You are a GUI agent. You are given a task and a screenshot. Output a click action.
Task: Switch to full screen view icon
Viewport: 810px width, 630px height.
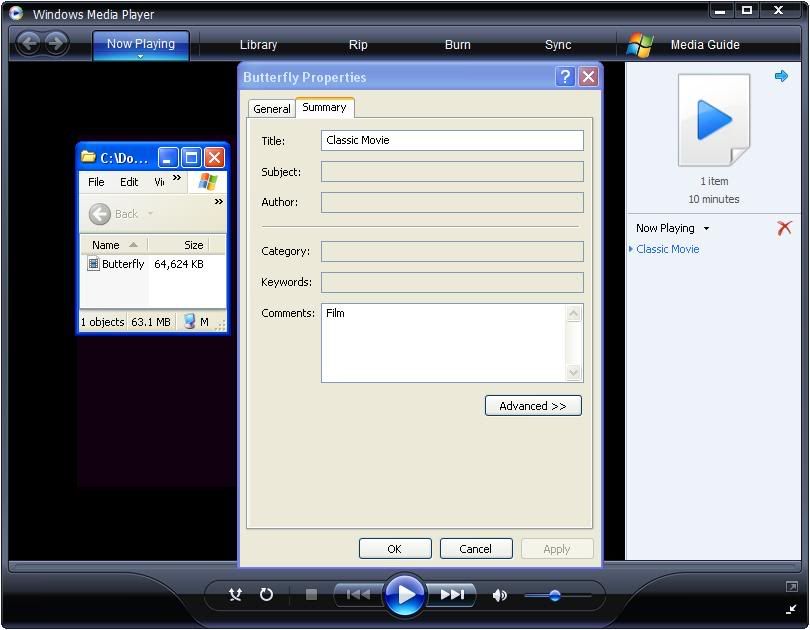click(791, 587)
